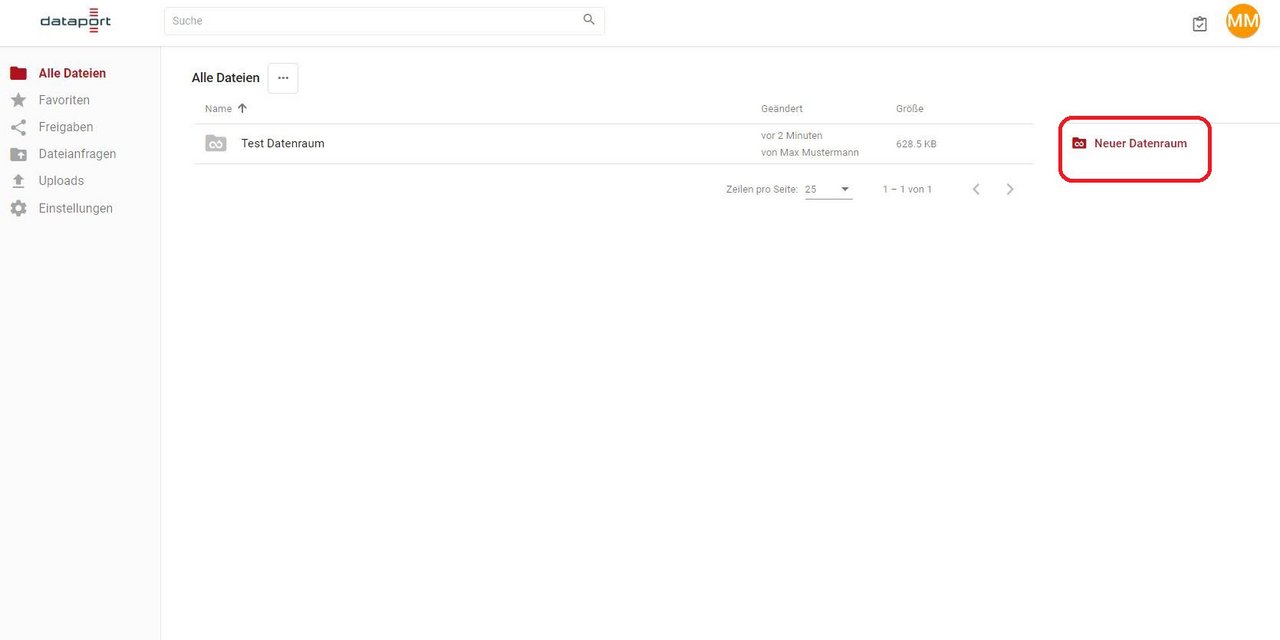Open the clipboard tasks icon
The image size is (1280, 640).
(x=1200, y=24)
